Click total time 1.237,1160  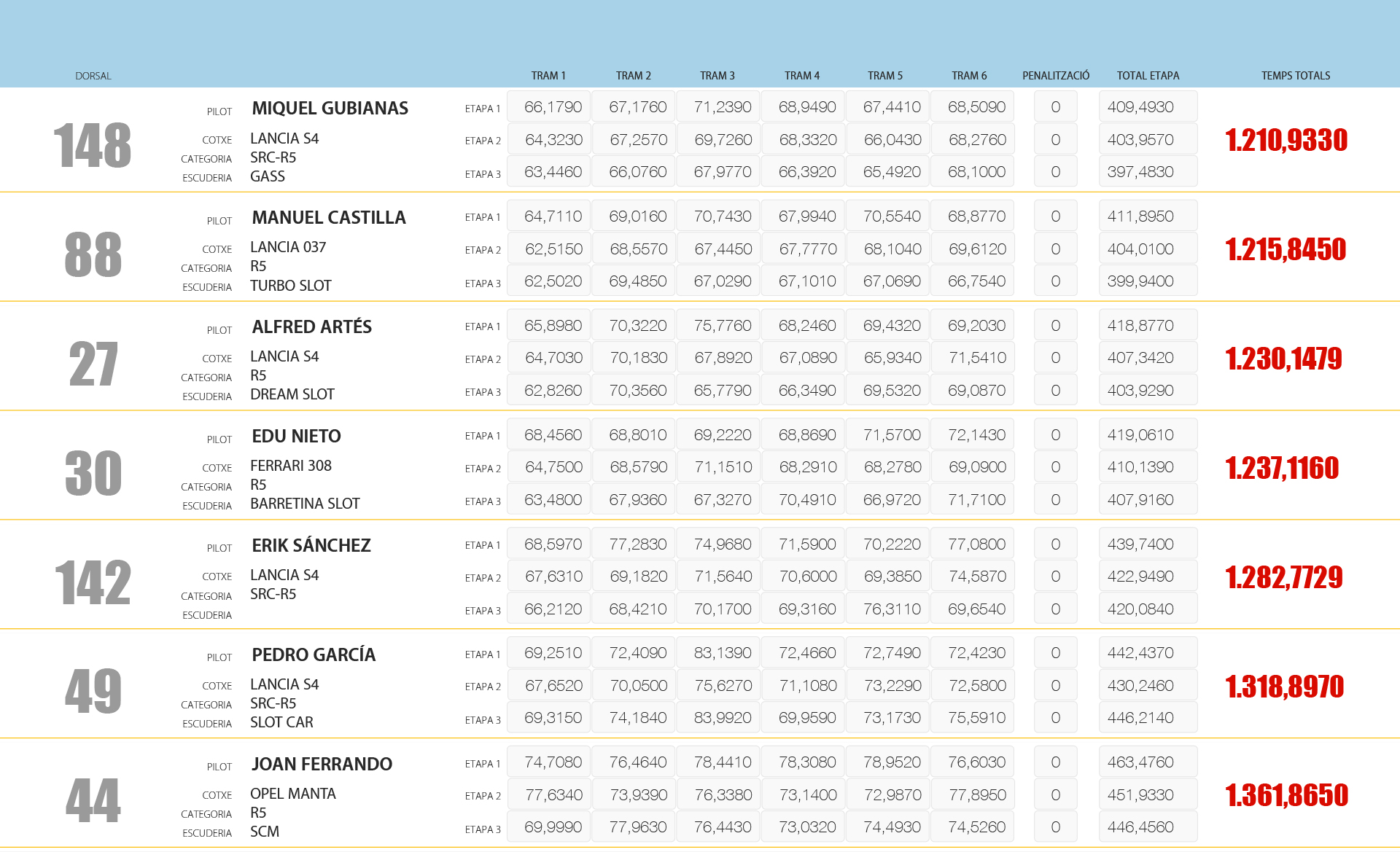click(1281, 468)
